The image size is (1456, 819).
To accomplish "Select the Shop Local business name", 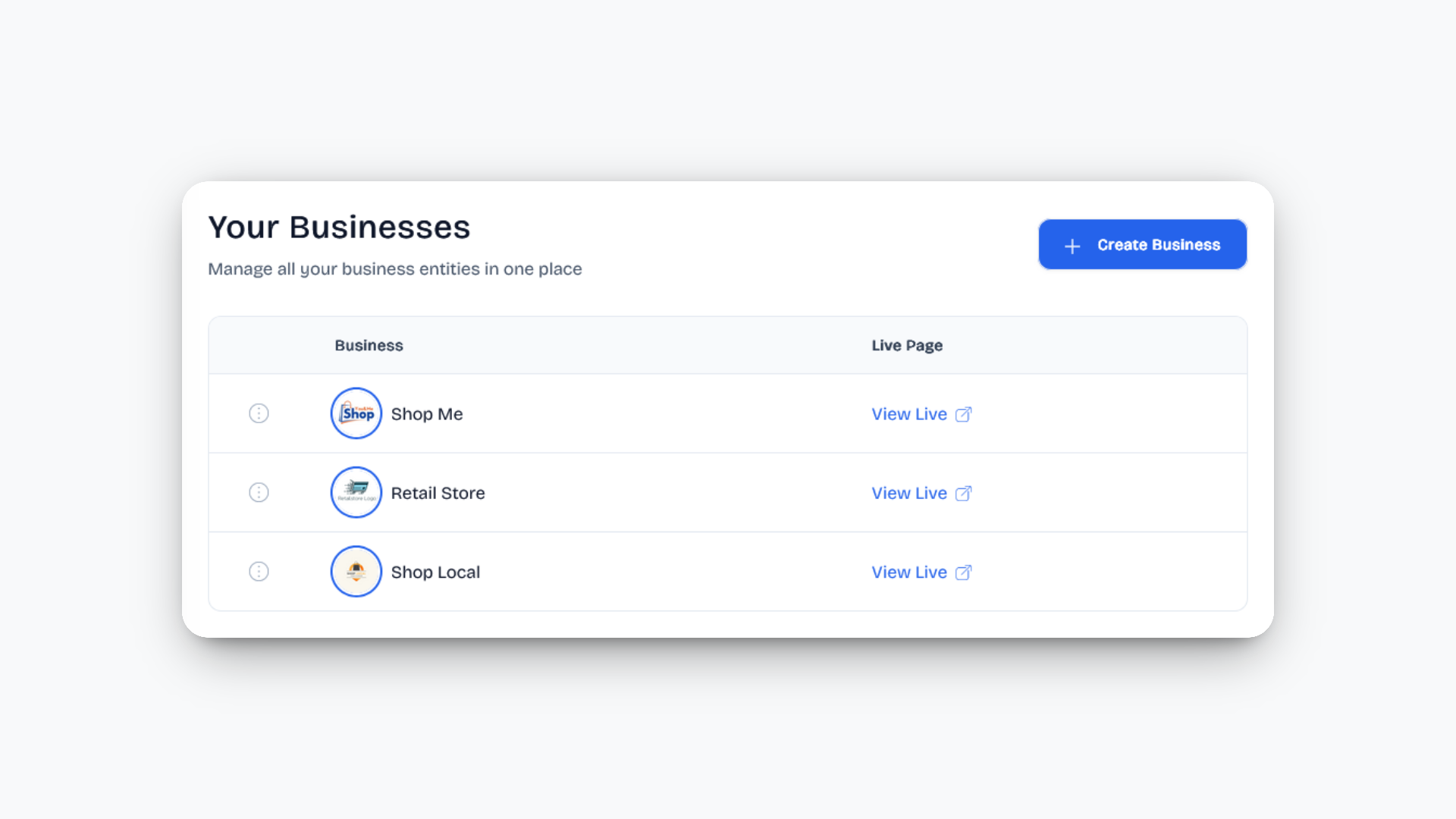I will [435, 572].
